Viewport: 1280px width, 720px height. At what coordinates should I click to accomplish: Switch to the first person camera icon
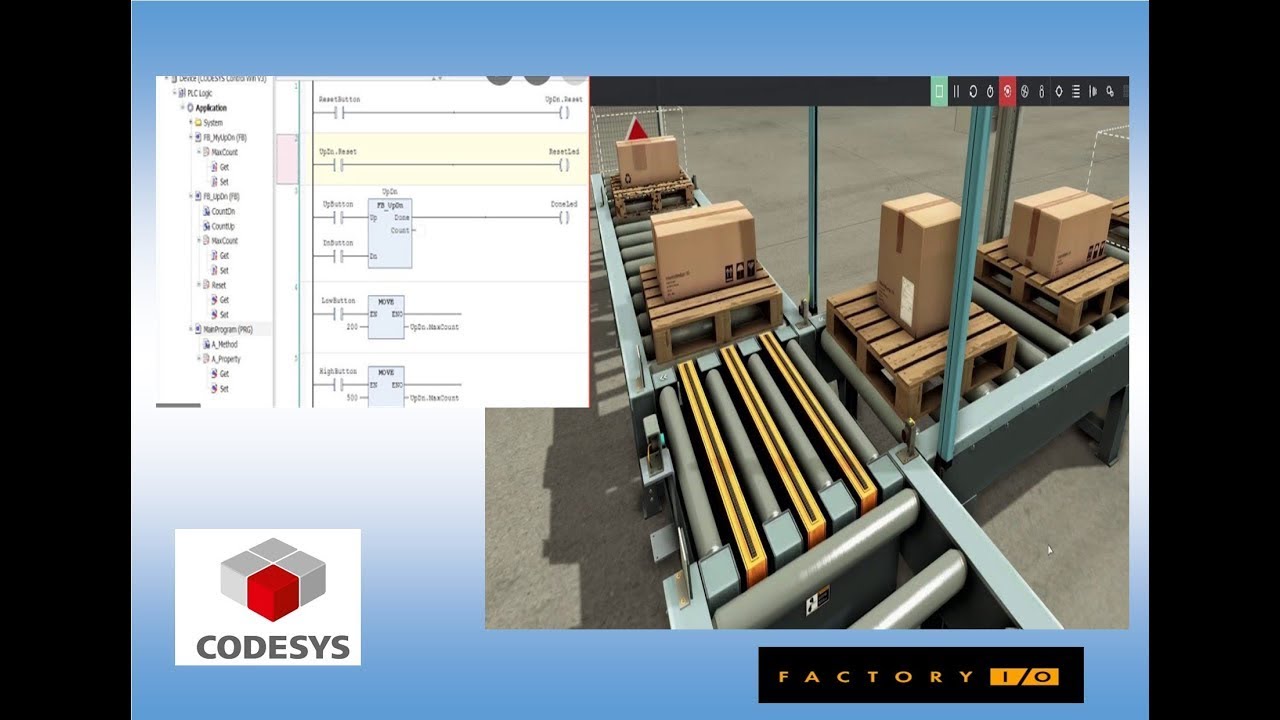[1041, 91]
